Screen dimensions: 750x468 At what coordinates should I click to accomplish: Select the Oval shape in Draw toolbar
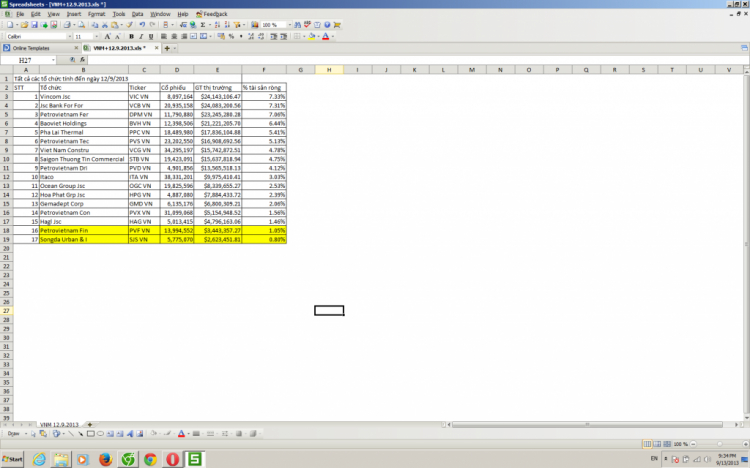(100, 434)
